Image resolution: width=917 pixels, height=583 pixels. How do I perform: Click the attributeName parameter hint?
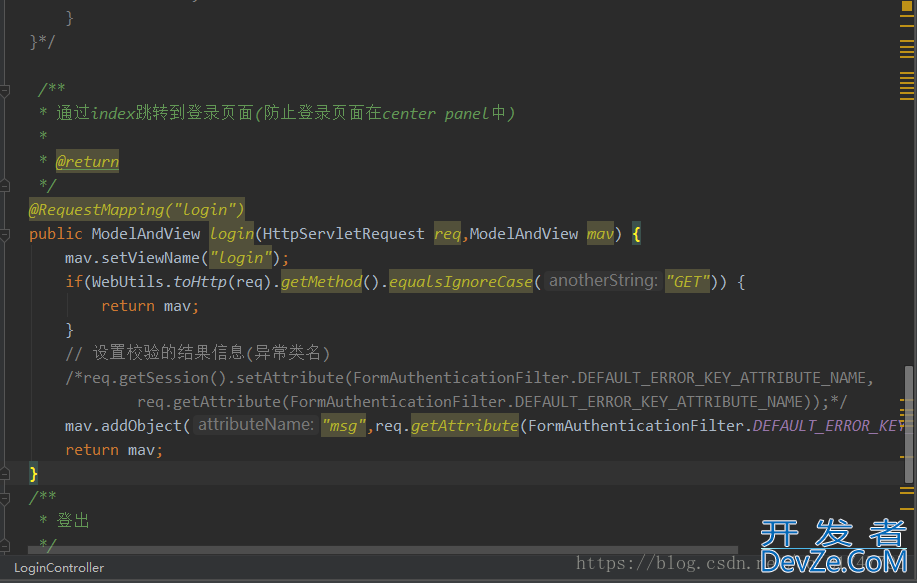tap(256, 425)
